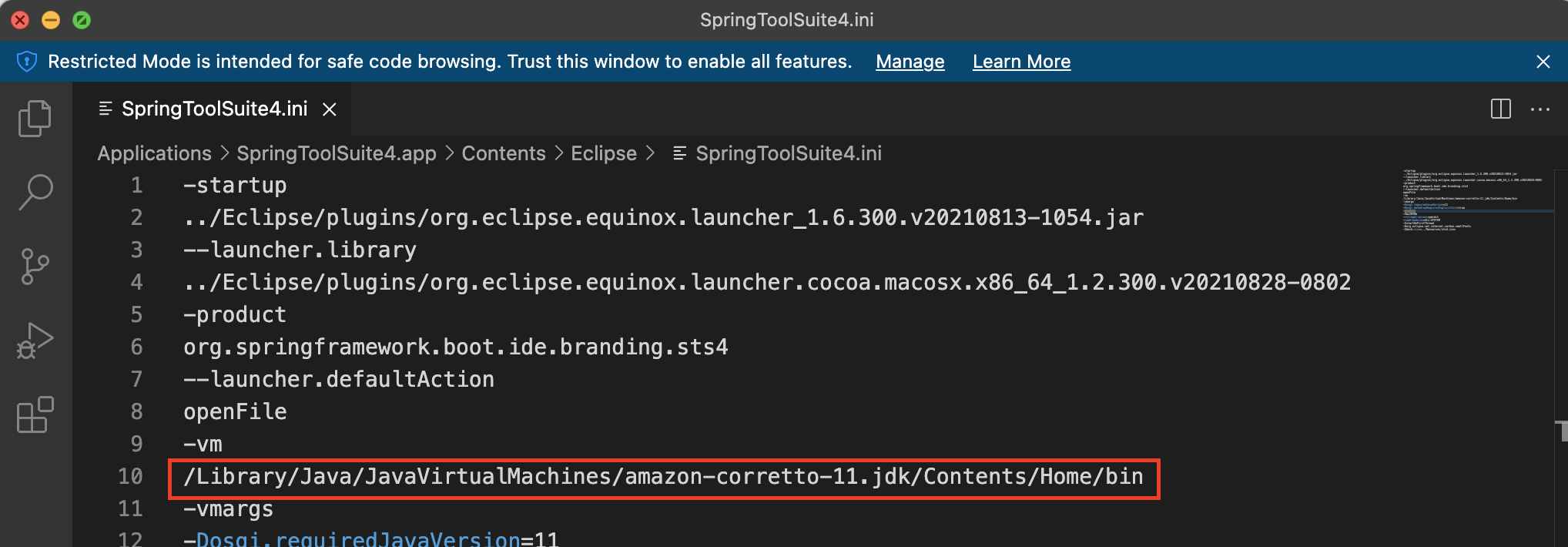The image size is (1568, 547).
Task: Open the Run and Debug view
Action: click(x=35, y=341)
